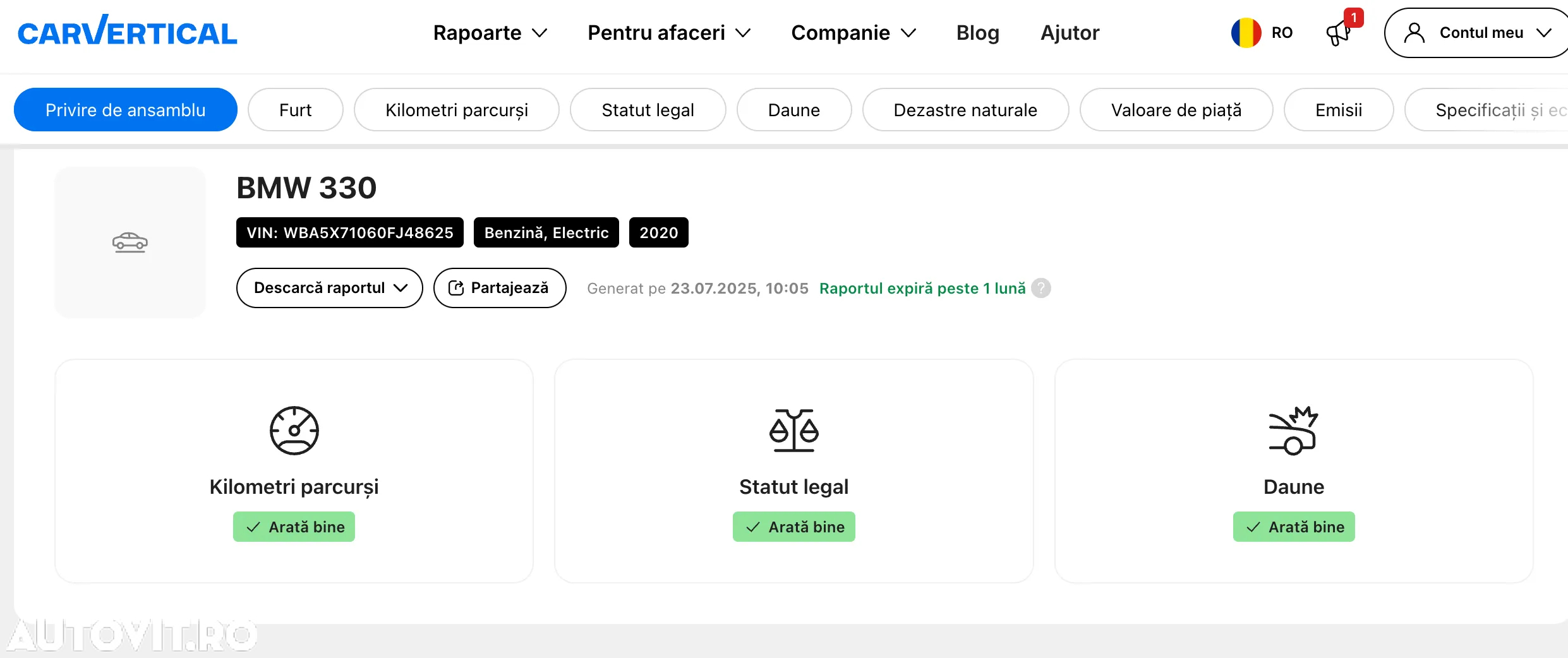This screenshot has height=658, width=1568.
Task: Click the Romanian flag language icon
Action: click(x=1246, y=32)
